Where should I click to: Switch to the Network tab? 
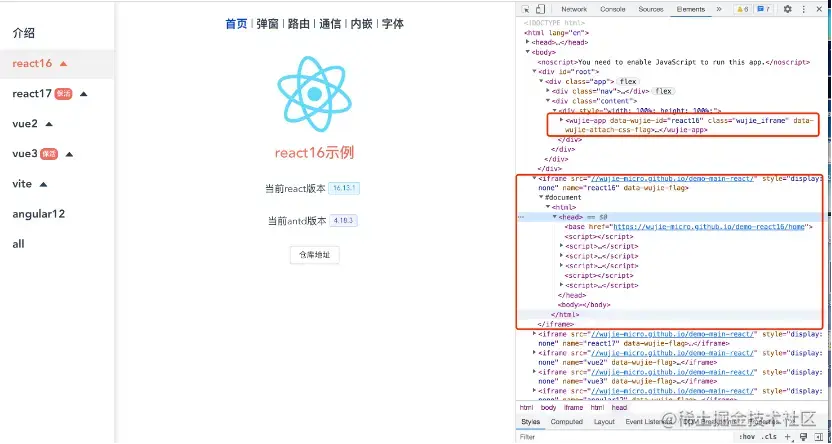574,9
